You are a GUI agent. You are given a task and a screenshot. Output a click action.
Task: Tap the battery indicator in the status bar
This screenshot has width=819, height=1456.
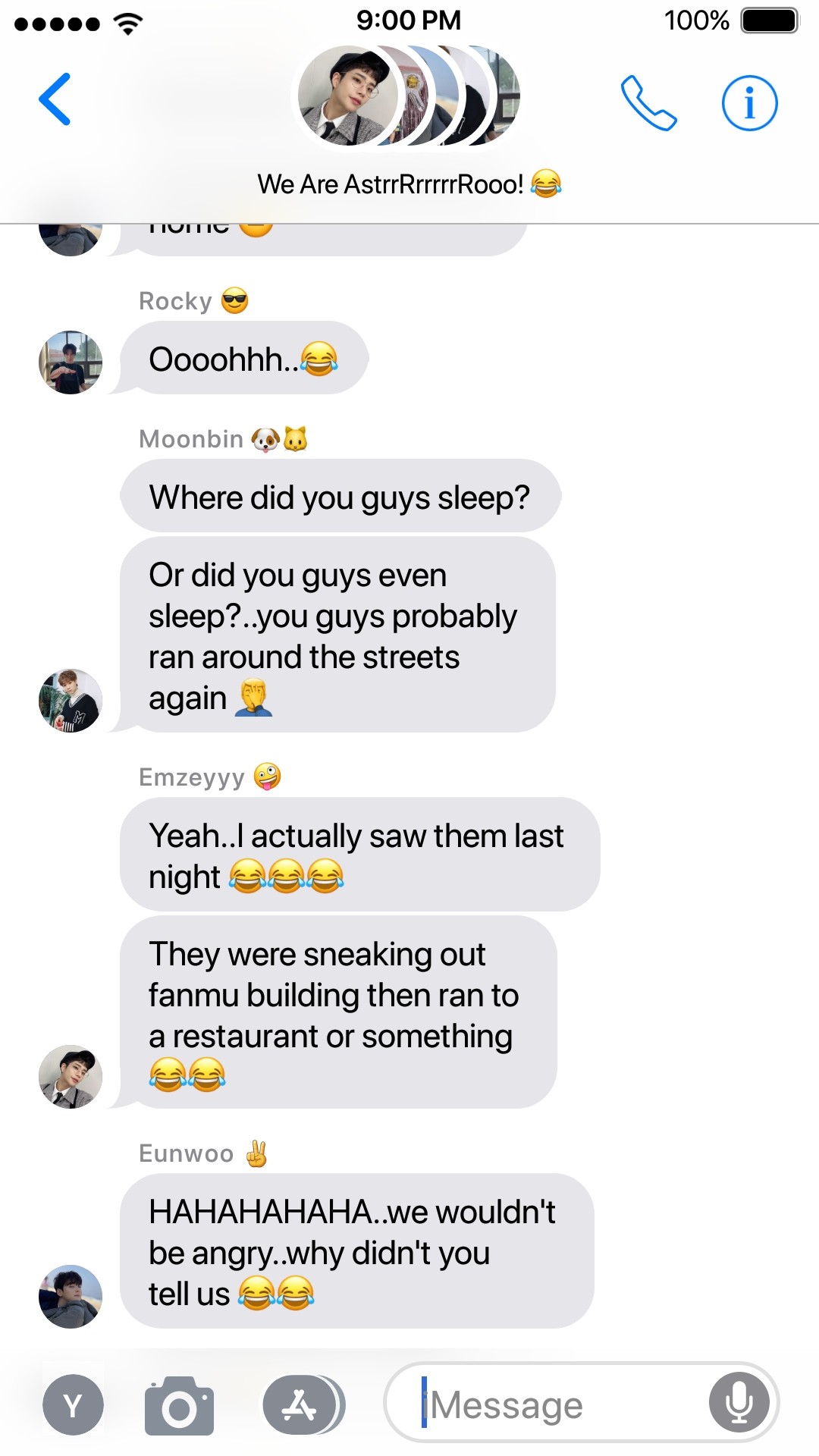[770, 20]
